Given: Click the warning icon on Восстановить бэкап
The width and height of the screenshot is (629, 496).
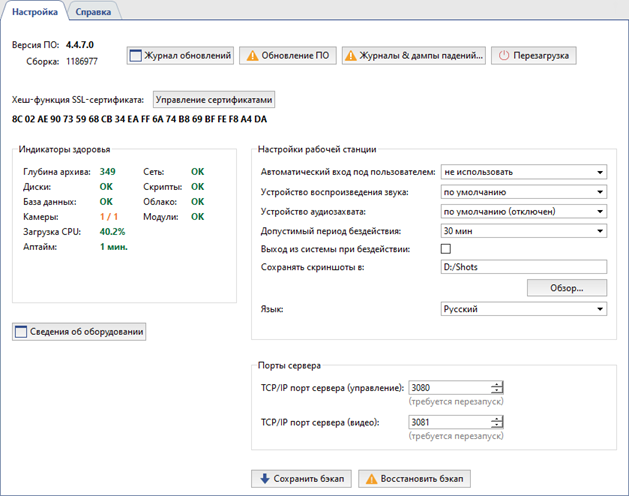Looking at the screenshot, I should coord(370,478).
